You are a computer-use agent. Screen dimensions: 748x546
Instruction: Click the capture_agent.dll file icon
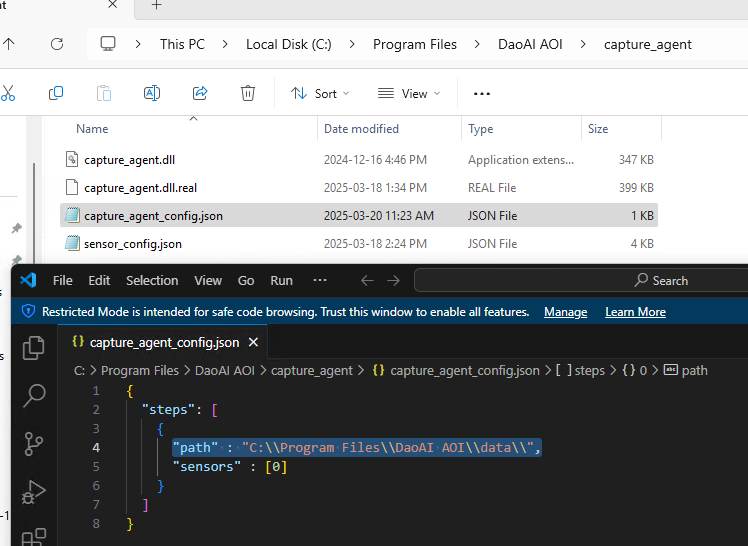point(72,159)
